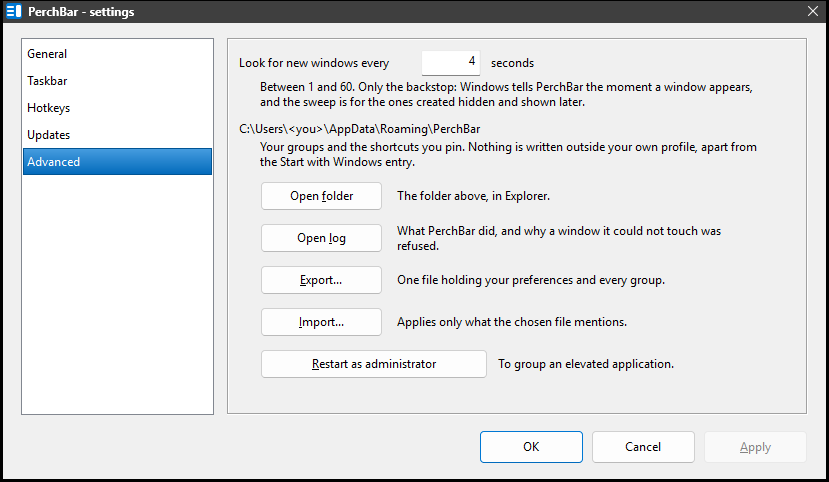Click the 'PerchBar - settings' window title
This screenshot has width=829, height=482.
pyautogui.click(x=81, y=12)
